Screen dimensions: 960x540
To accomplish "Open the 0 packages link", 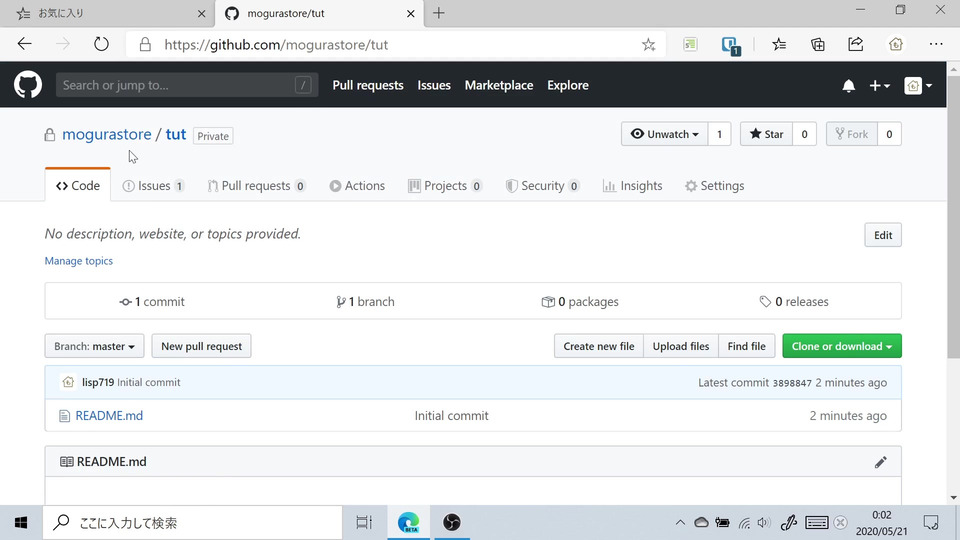I will click(580, 301).
